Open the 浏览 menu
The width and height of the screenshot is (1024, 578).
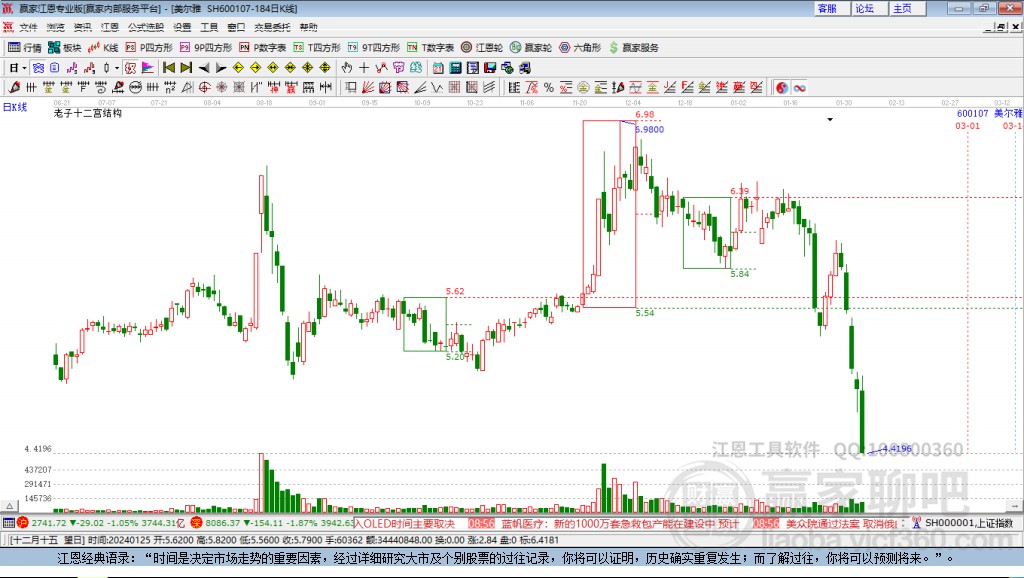coord(56,27)
